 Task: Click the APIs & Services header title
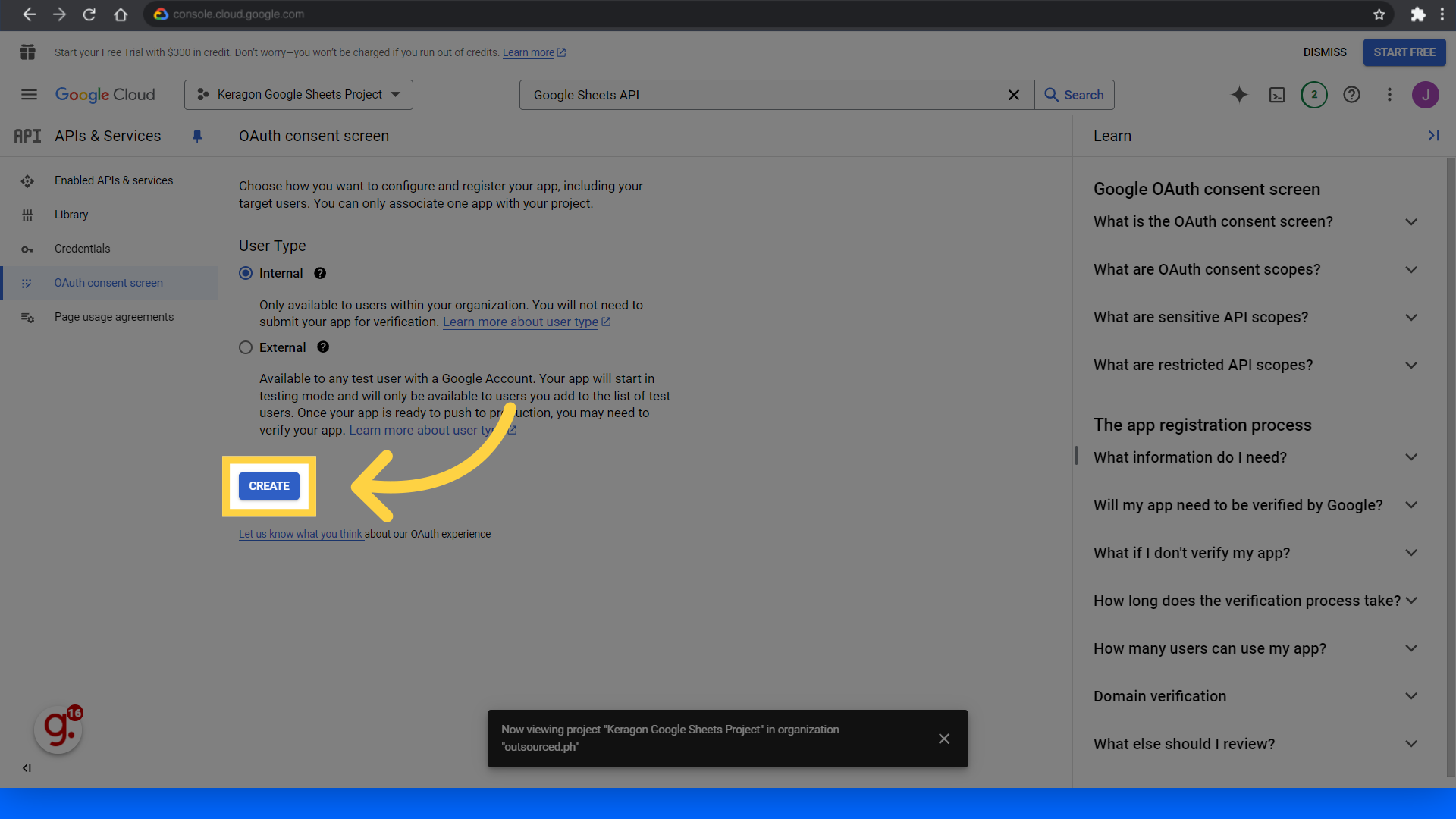point(108,136)
